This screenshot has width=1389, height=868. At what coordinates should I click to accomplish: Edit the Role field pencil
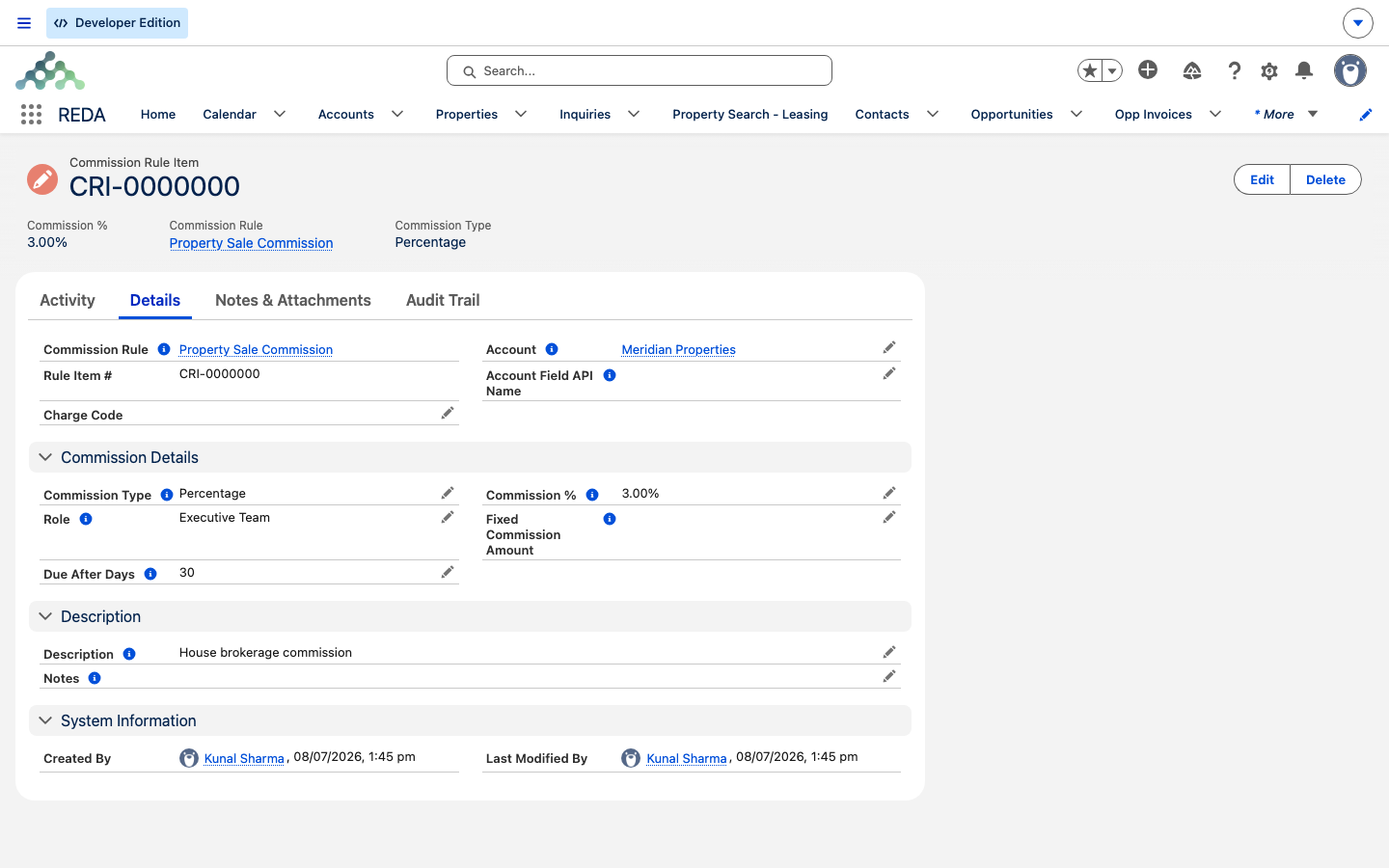448,517
